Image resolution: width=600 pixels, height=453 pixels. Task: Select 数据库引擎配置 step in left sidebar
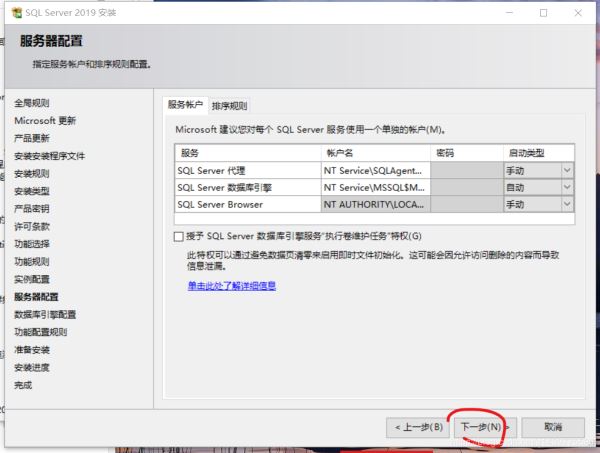(45, 314)
